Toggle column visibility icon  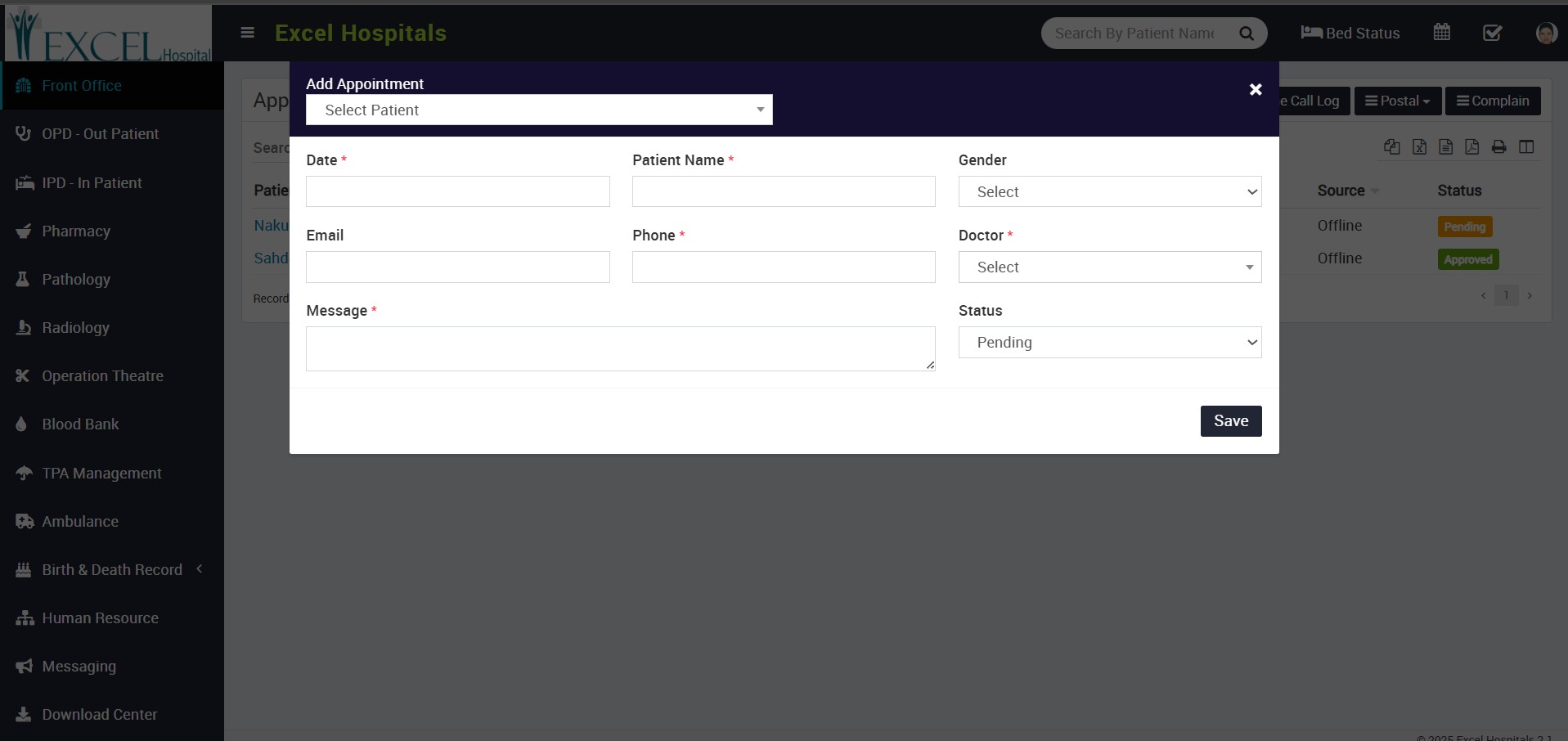(x=1526, y=146)
